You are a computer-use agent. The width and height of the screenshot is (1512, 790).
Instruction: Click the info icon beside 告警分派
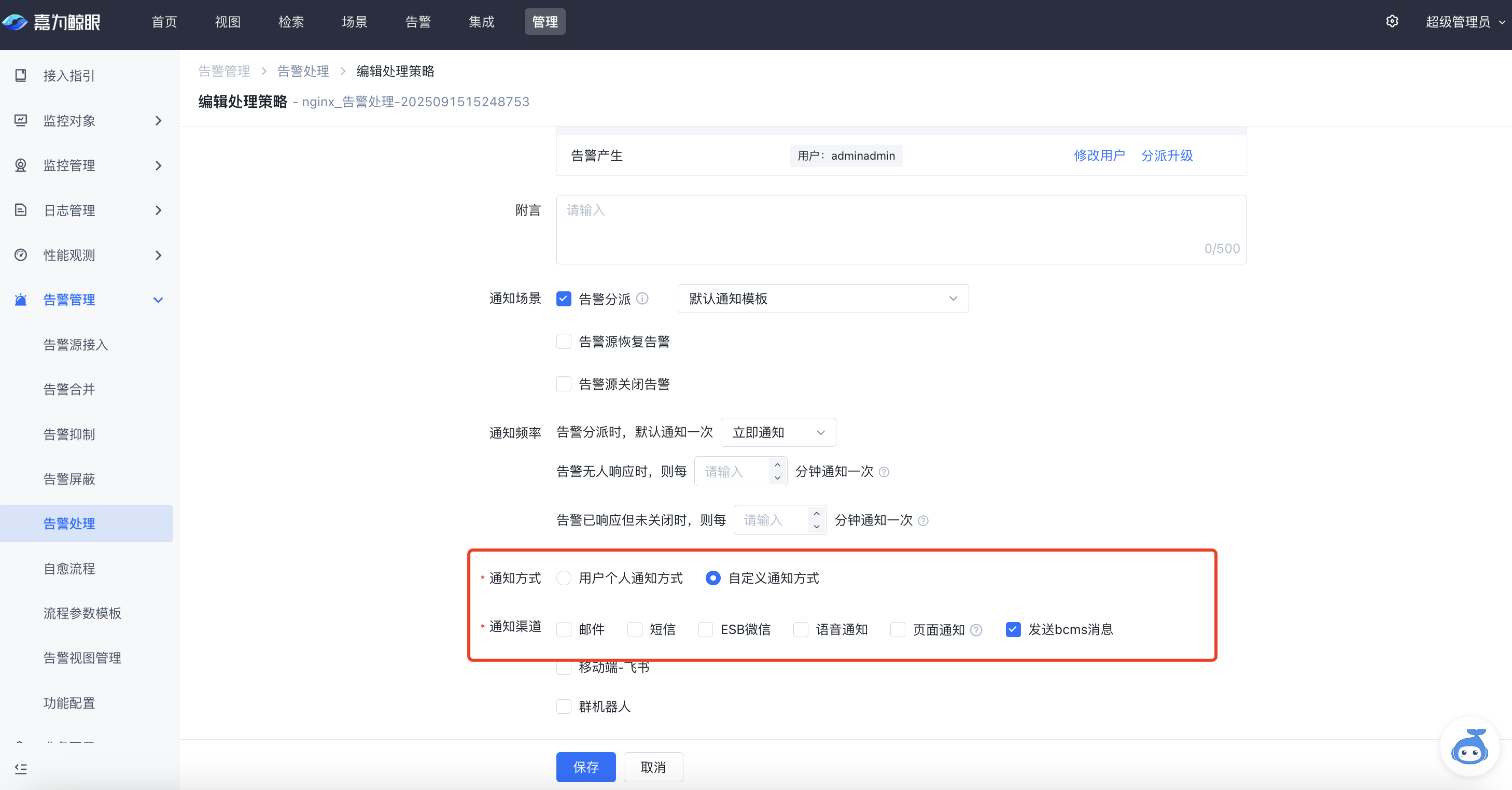click(x=643, y=298)
